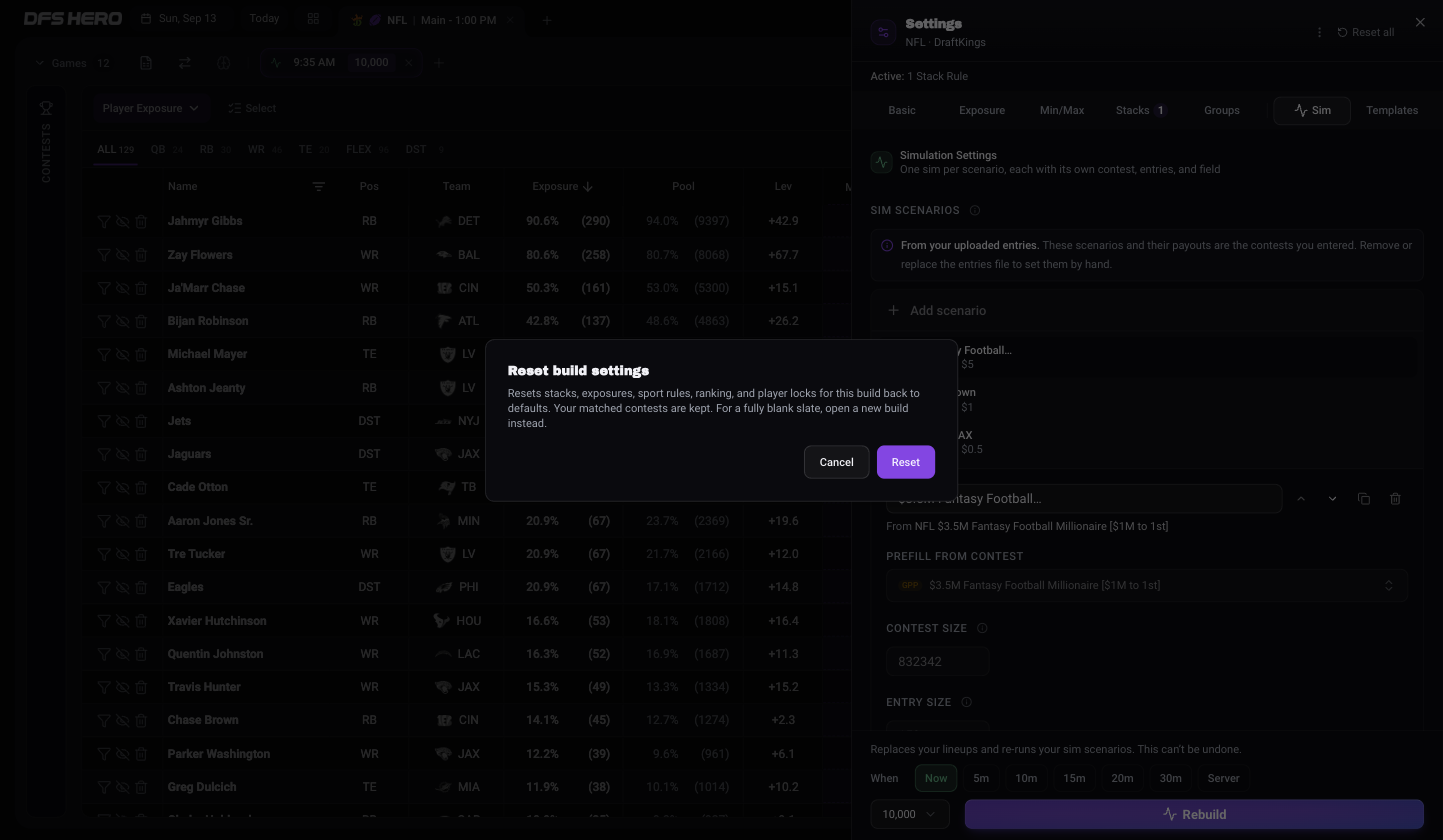
Task: Hide Jahmyr Gibbs with the eye-off icon
Action: click(x=122, y=221)
